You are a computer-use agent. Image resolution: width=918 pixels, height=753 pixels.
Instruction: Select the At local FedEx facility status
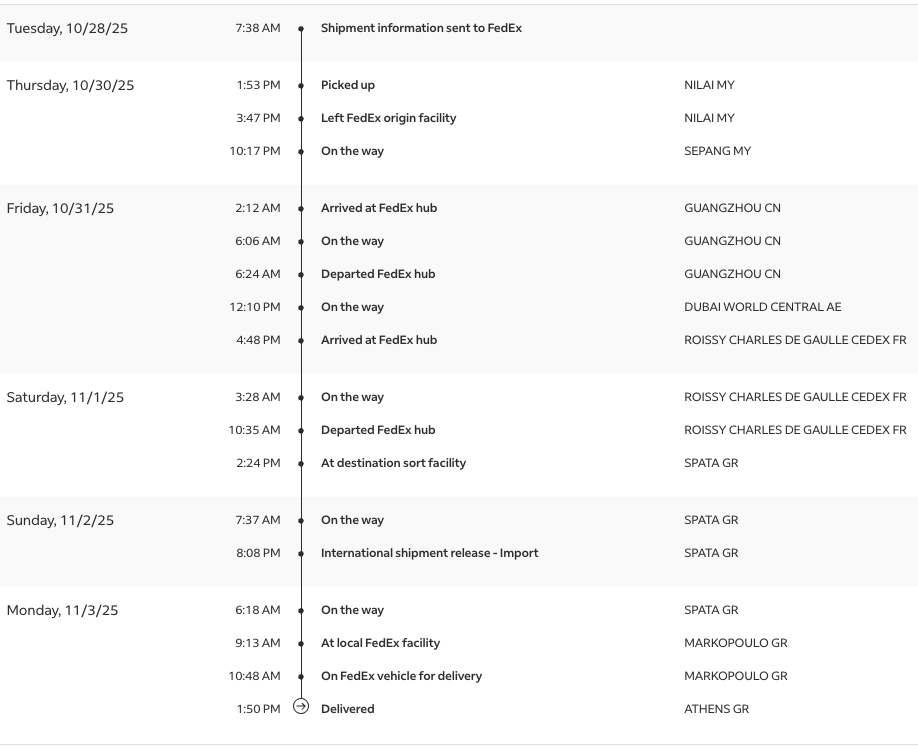380,643
